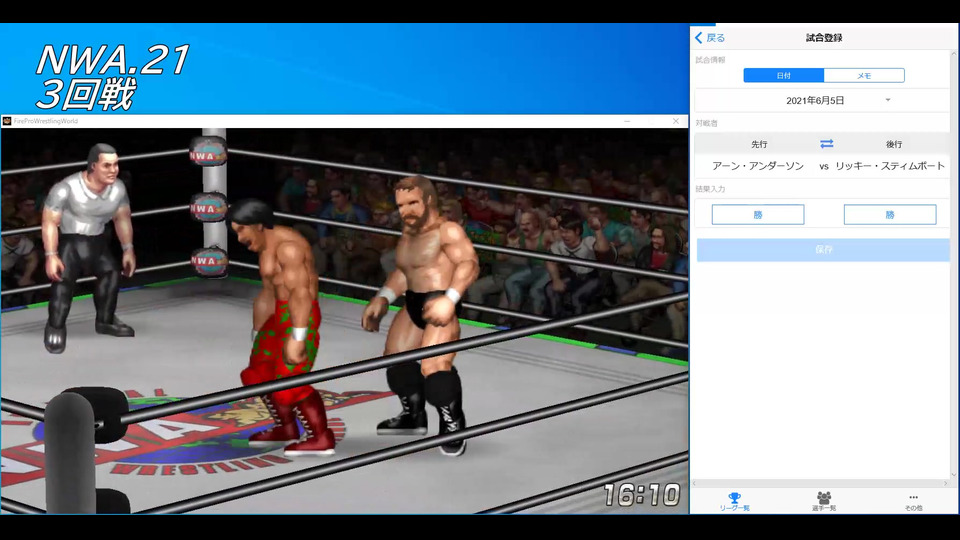
Task: Open the その他 more-options tab
Action: pos(913,501)
